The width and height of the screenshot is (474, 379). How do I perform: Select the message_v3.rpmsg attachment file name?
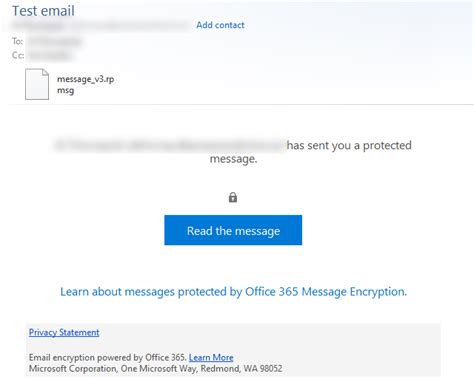click(x=85, y=85)
